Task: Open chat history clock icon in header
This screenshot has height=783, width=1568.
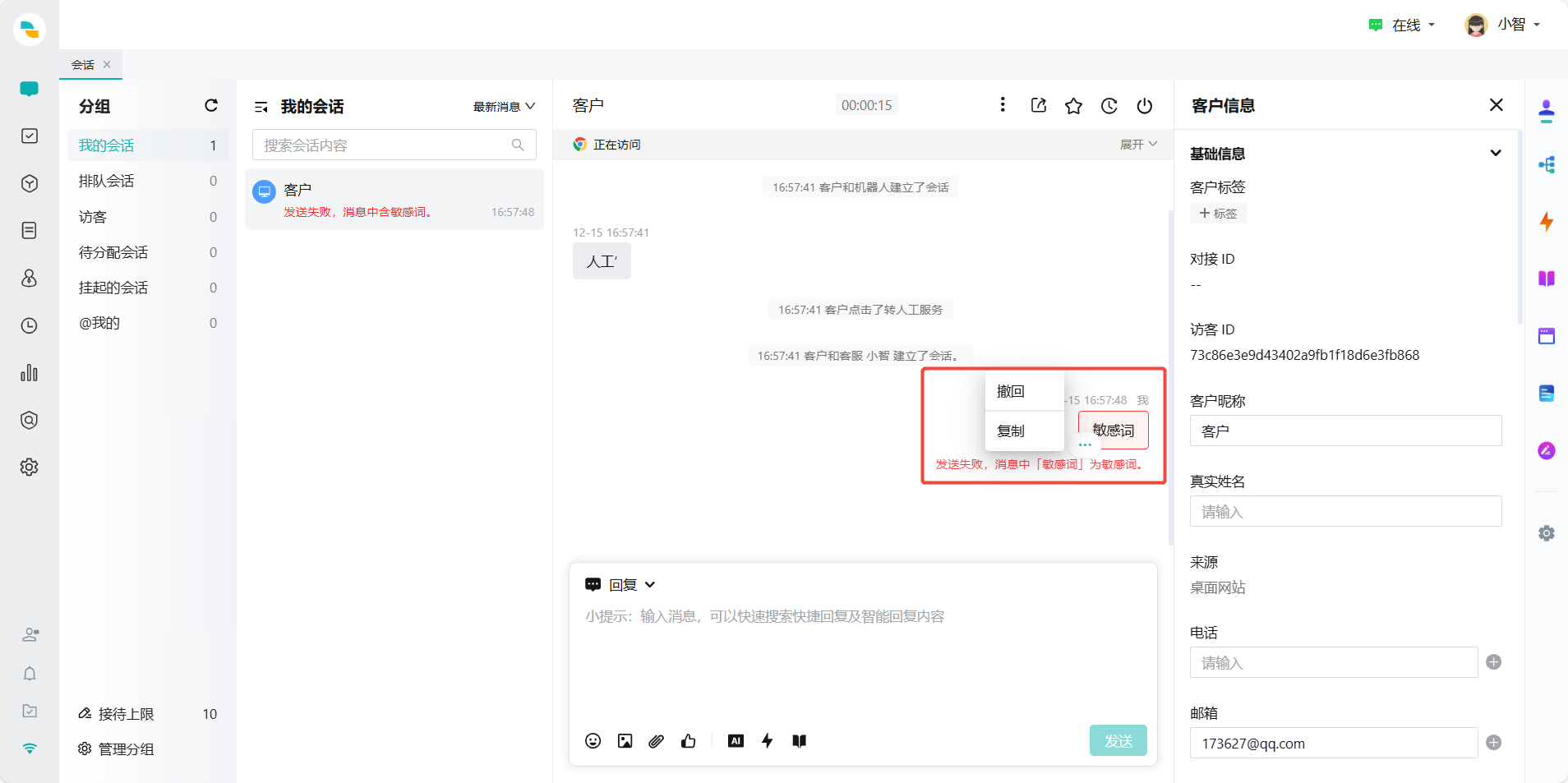Action: [1109, 106]
